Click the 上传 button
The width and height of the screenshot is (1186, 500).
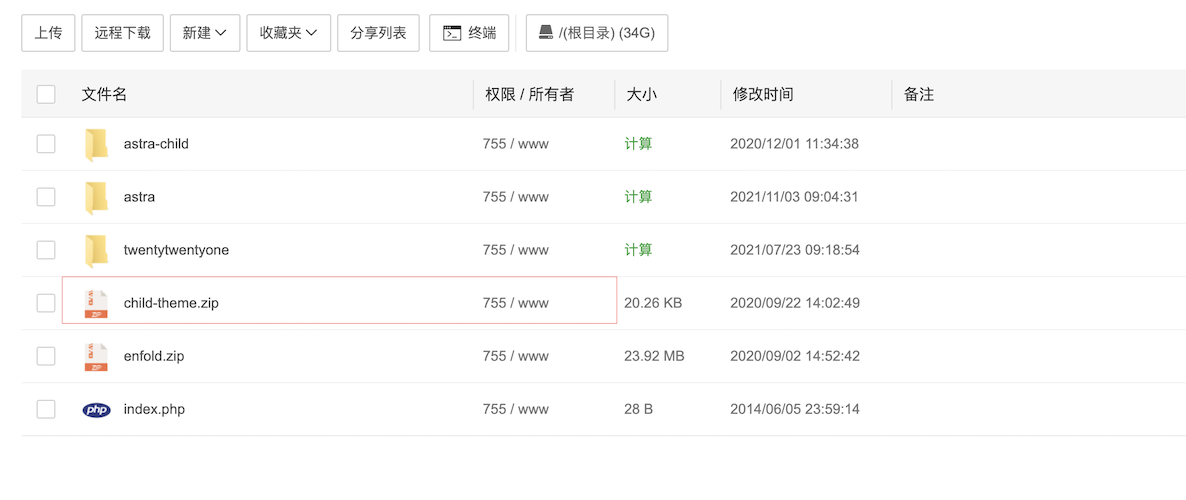[x=48, y=33]
